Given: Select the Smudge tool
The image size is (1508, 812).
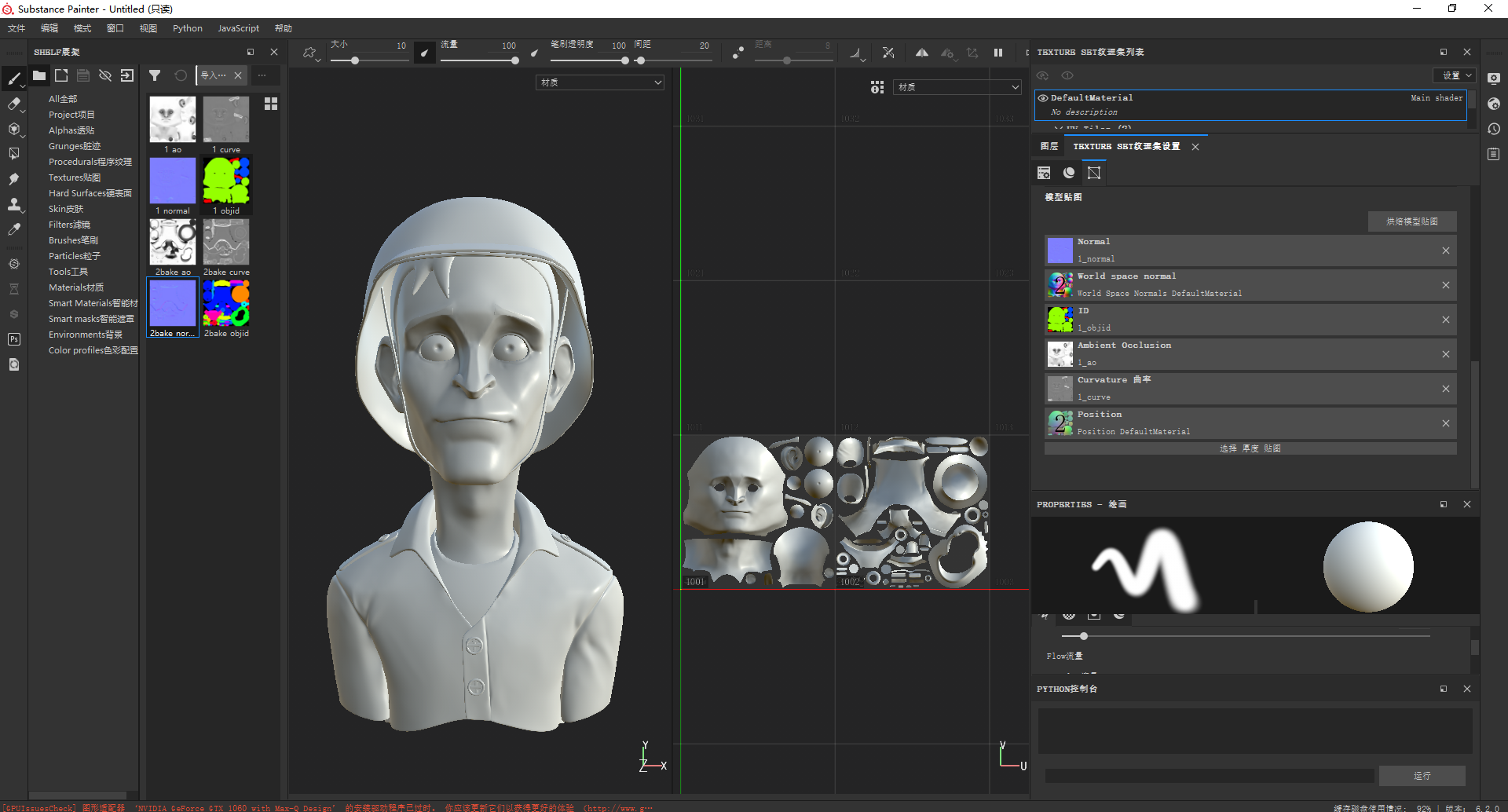Looking at the screenshot, I should point(14,179).
